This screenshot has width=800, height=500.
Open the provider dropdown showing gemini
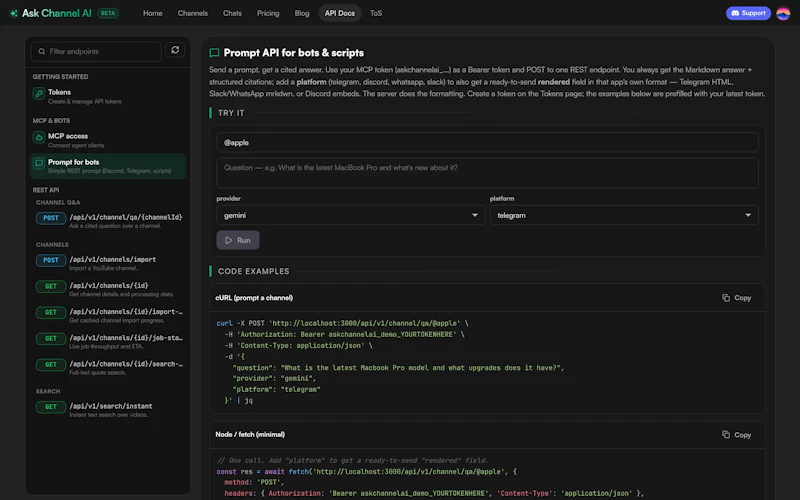351,215
